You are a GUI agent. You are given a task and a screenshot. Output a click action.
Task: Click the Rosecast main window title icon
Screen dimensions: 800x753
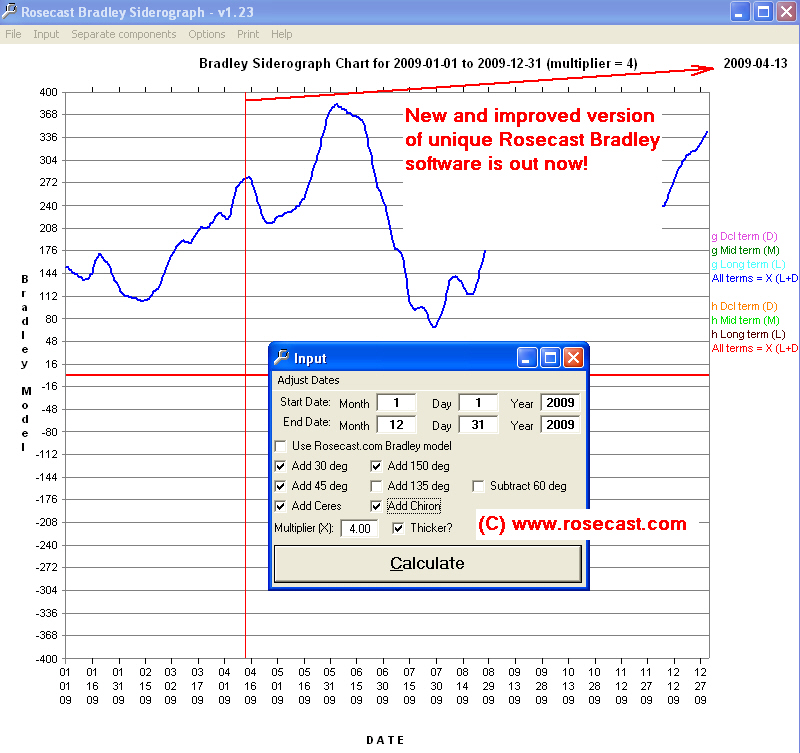point(9,11)
